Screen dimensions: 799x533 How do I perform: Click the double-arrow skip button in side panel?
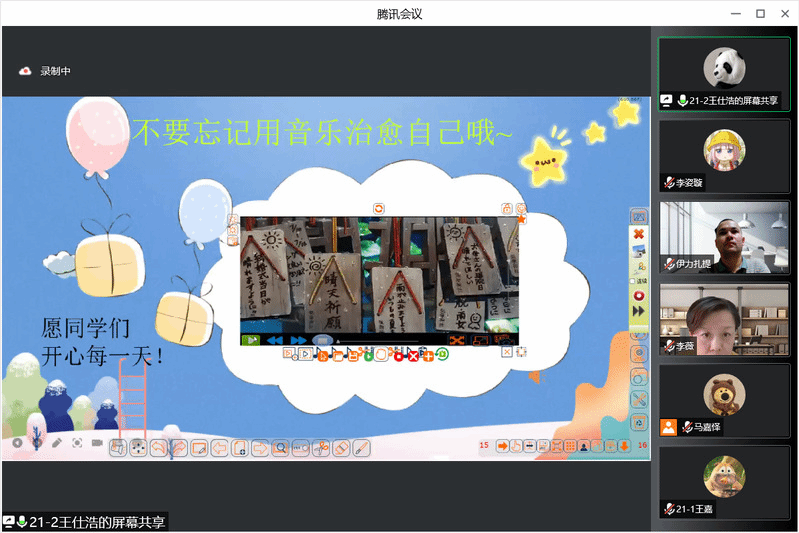pos(639,312)
